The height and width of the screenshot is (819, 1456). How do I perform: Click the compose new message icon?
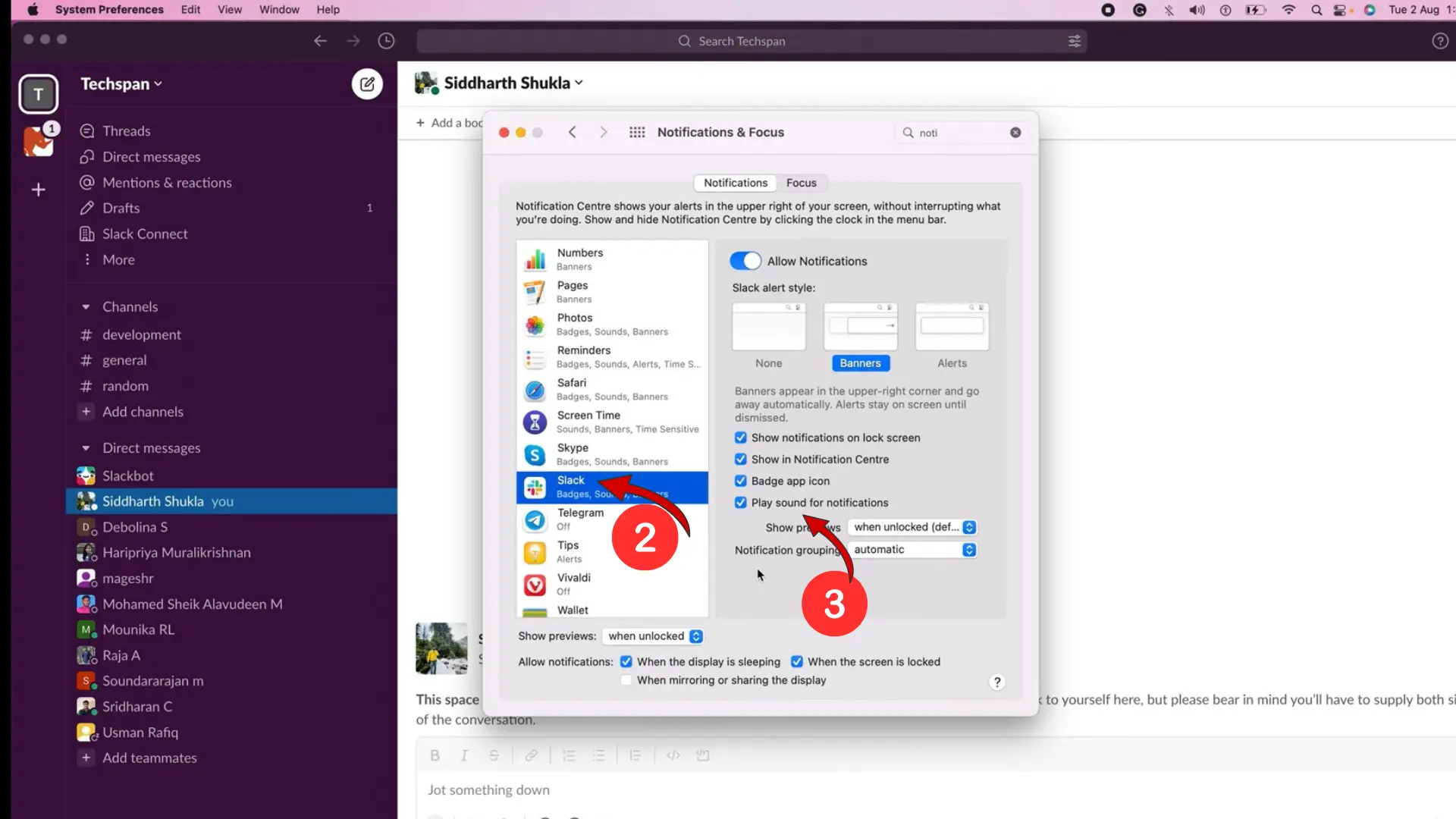point(367,84)
